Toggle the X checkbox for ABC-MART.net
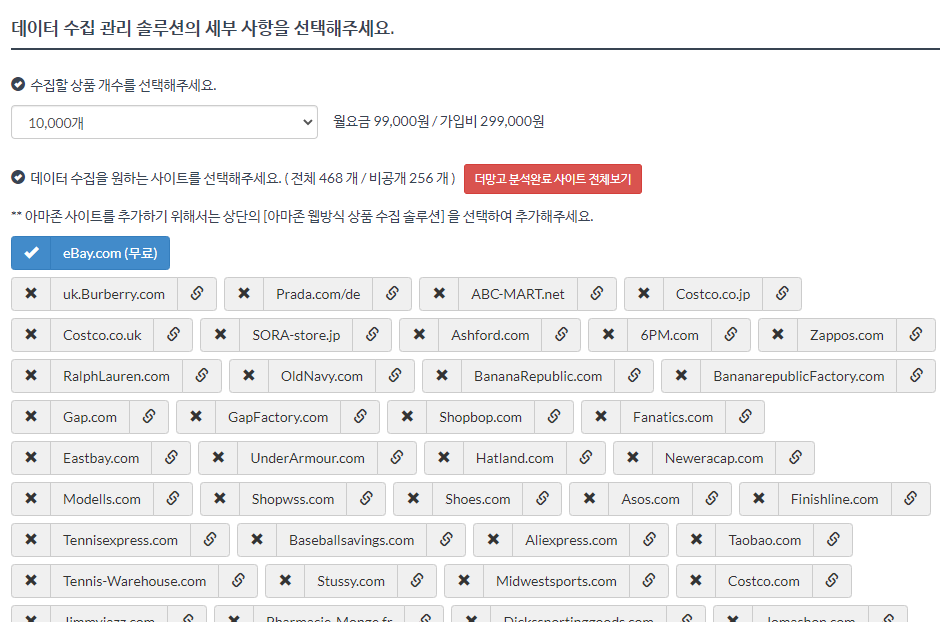The height and width of the screenshot is (622, 940). coord(439,294)
